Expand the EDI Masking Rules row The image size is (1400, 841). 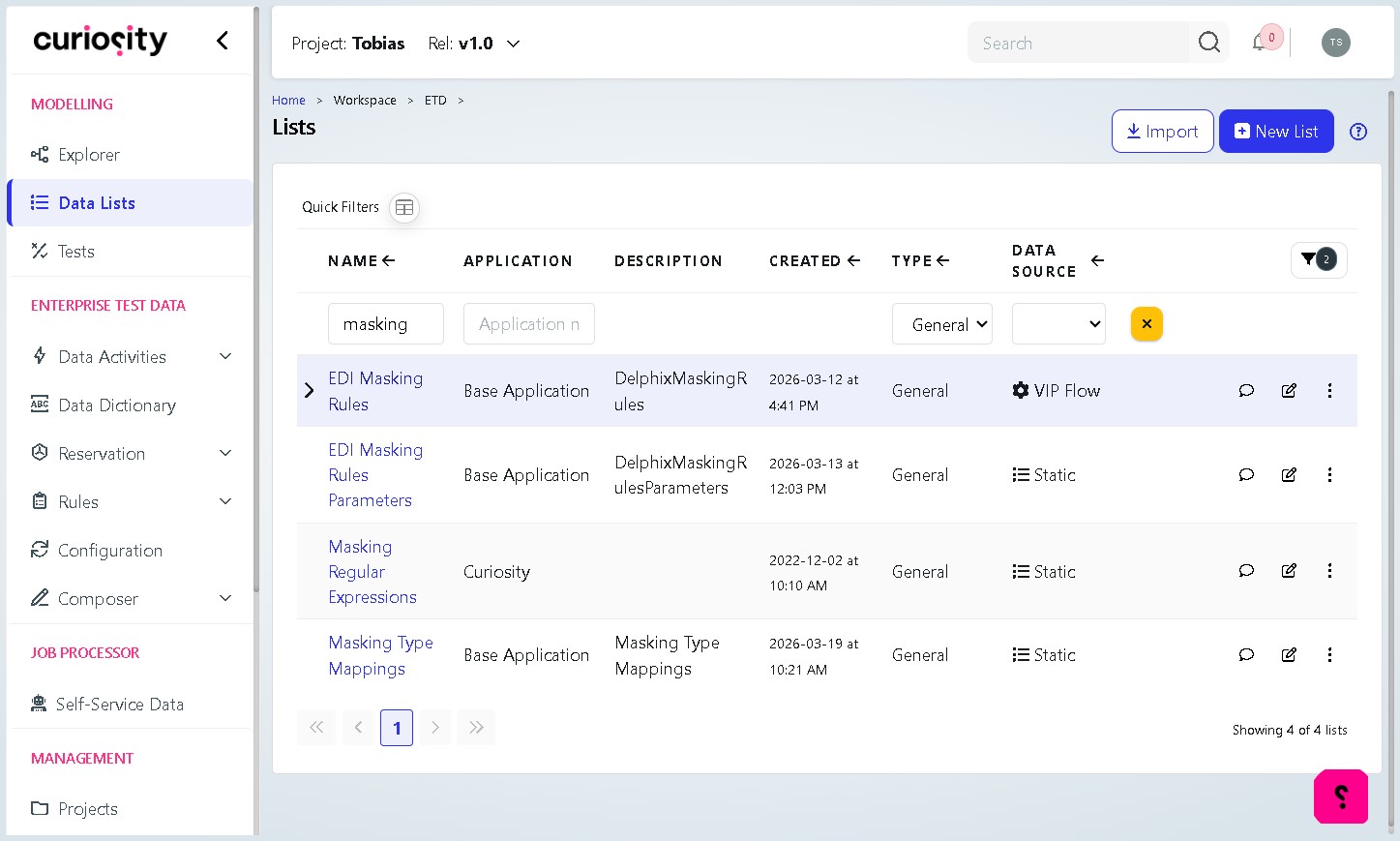coord(310,390)
